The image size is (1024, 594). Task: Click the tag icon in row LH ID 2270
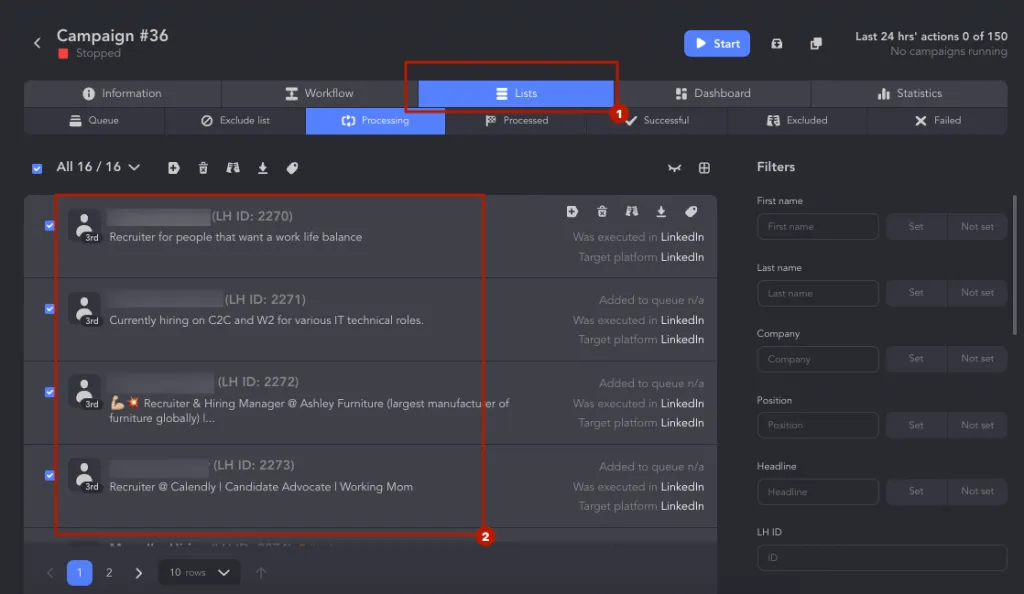[691, 211]
